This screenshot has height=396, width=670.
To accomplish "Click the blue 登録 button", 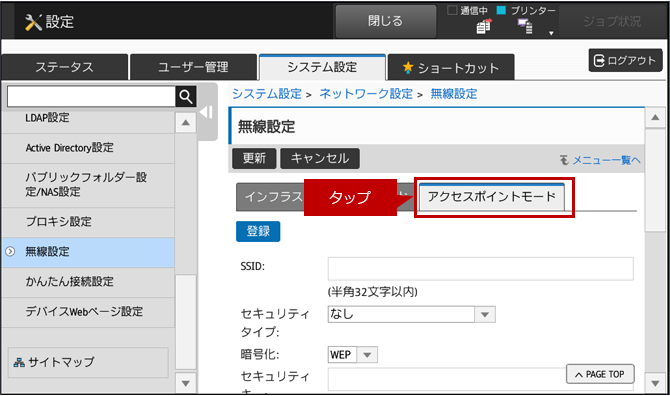I will [258, 232].
